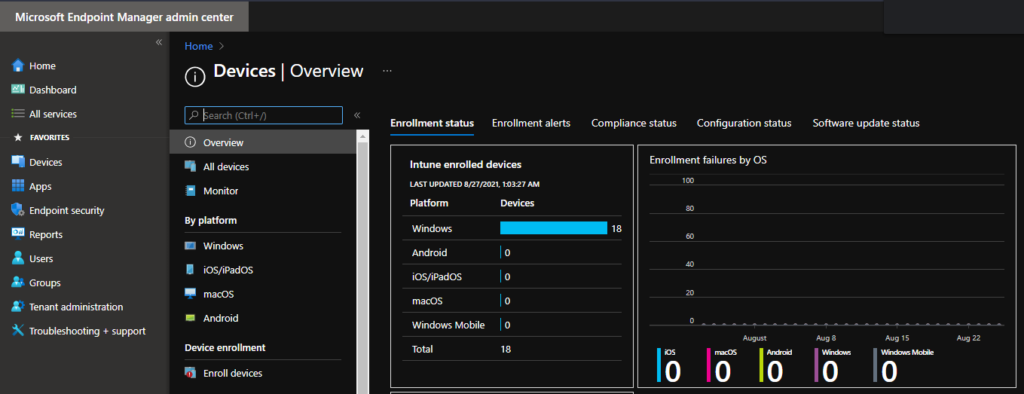Switch to the Enrollment alerts tab
1024x394 pixels.
pyautogui.click(x=531, y=123)
